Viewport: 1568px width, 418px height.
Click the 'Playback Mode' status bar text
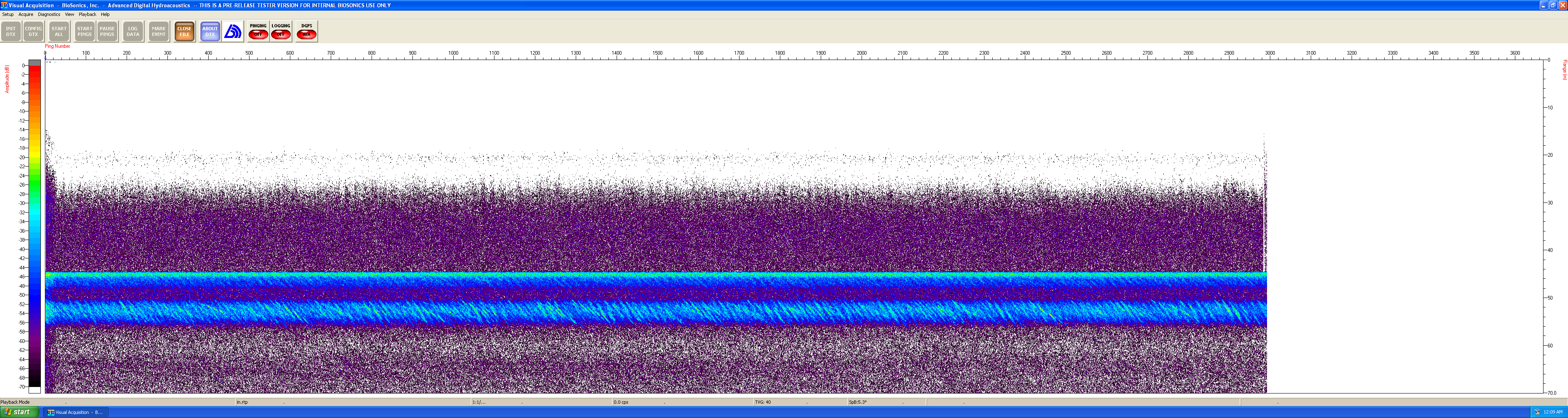pyautogui.click(x=15, y=402)
